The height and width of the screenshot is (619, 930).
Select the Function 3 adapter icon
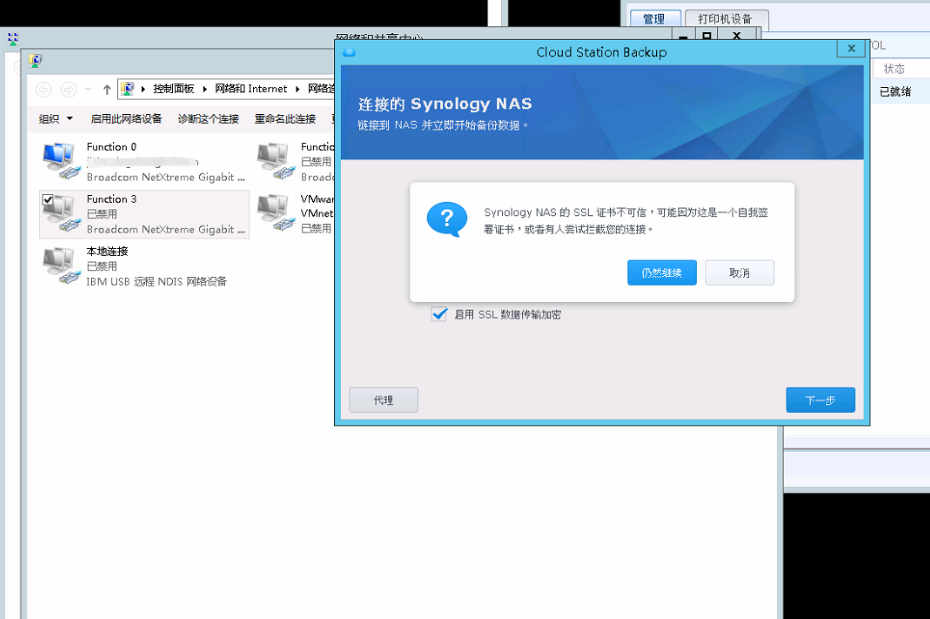[59, 214]
